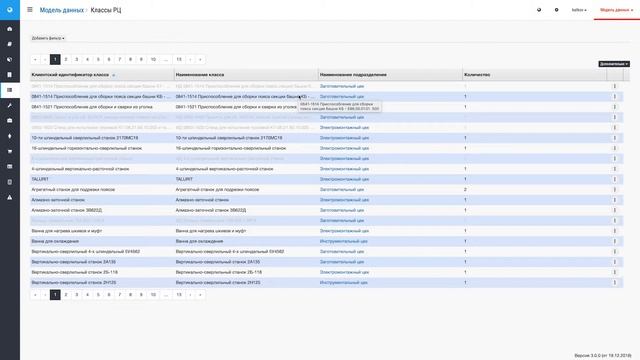Click quantity 2 in Агрегатный станок row

465,189
